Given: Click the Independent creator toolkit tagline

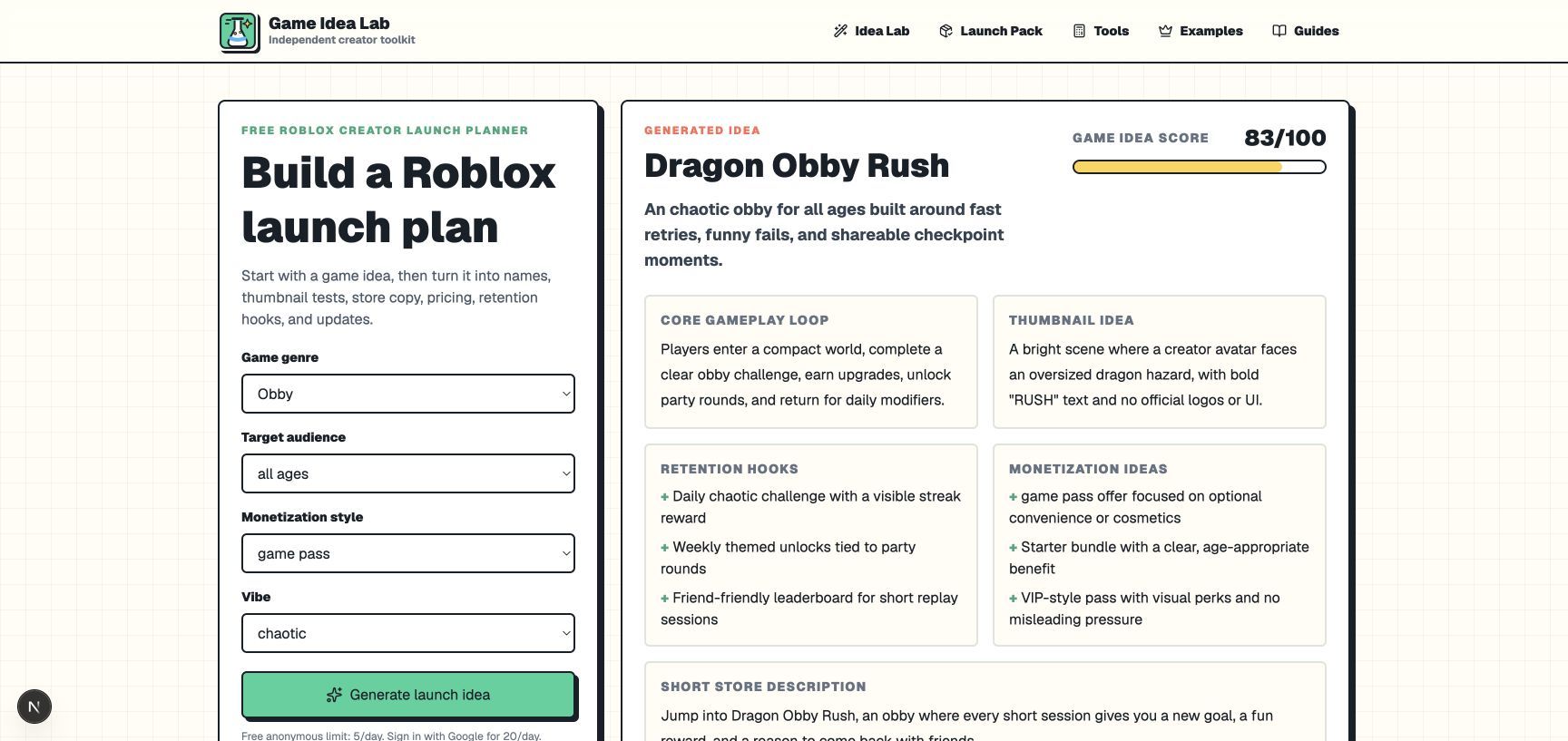Looking at the screenshot, I should tap(342, 40).
